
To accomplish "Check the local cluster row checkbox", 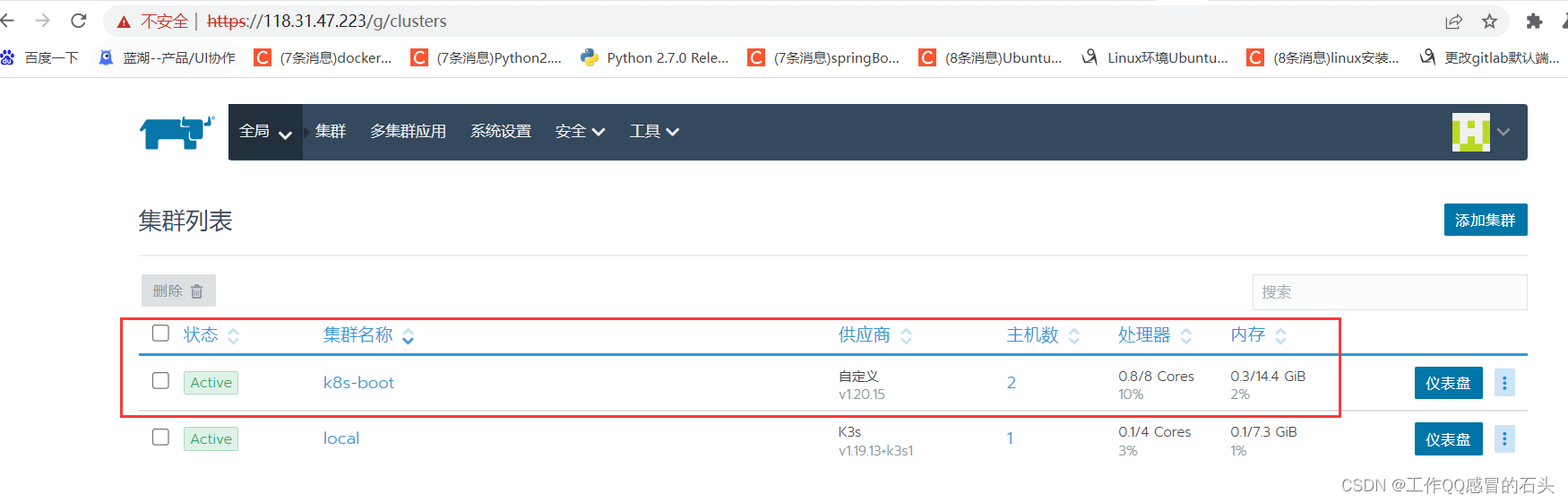I will tap(160, 438).
